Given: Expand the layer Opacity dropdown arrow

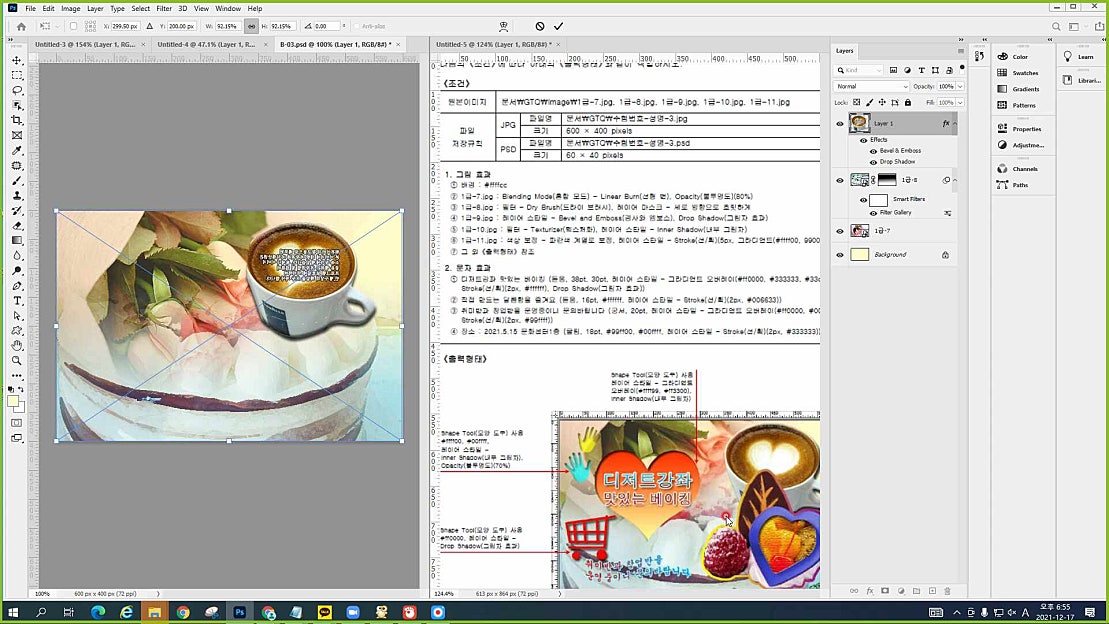Looking at the screenshot, I should 960,87.
